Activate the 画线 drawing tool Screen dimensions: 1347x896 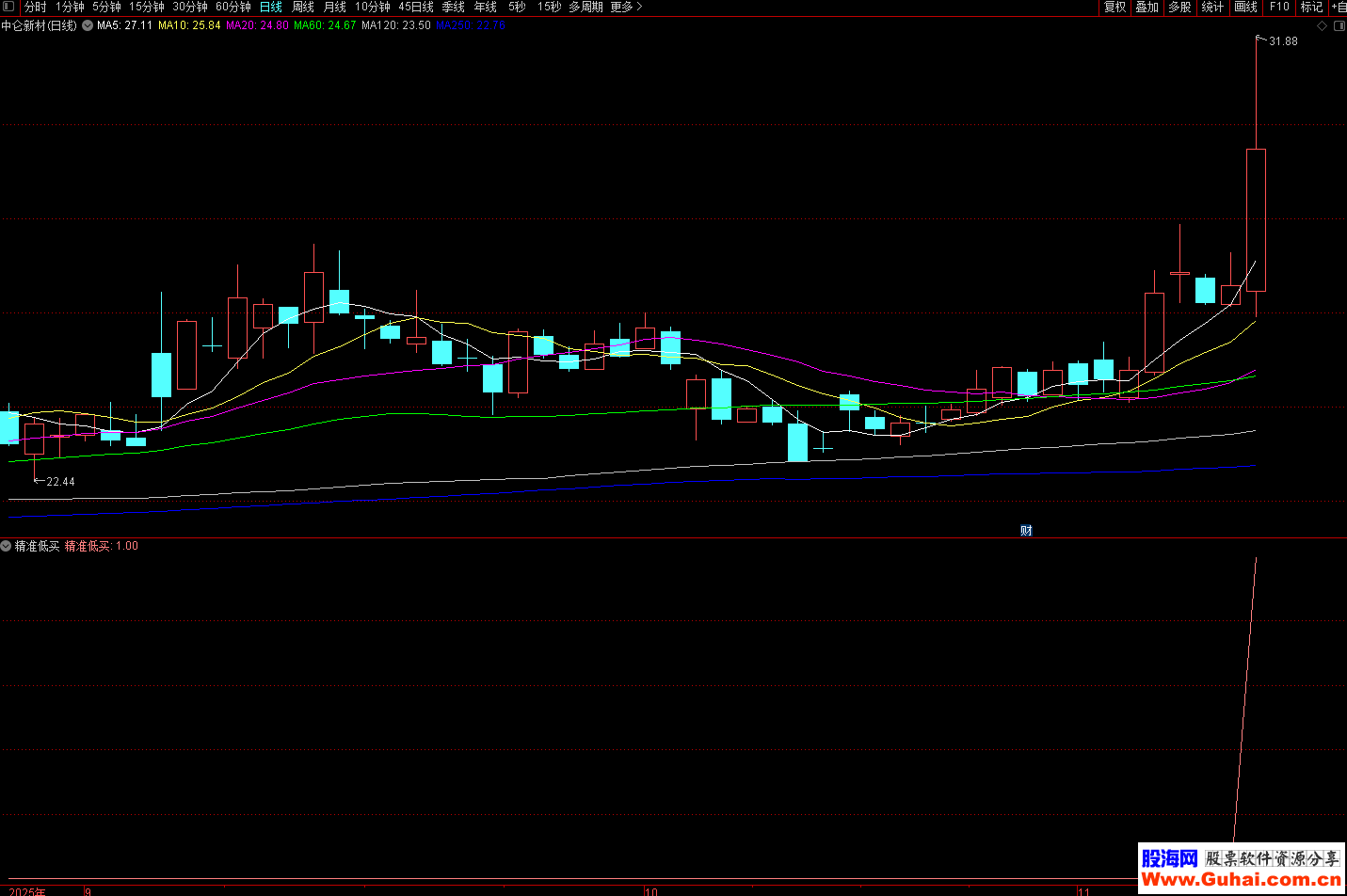1246,7
